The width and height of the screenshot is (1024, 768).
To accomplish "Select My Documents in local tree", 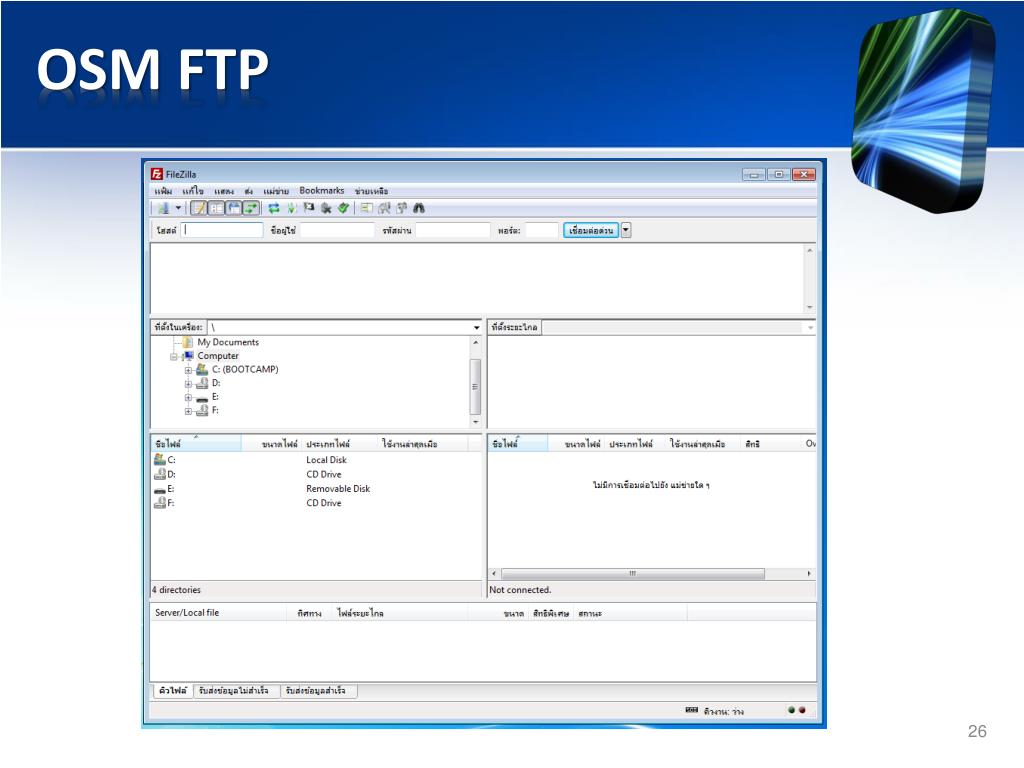I will pos(228,342).
